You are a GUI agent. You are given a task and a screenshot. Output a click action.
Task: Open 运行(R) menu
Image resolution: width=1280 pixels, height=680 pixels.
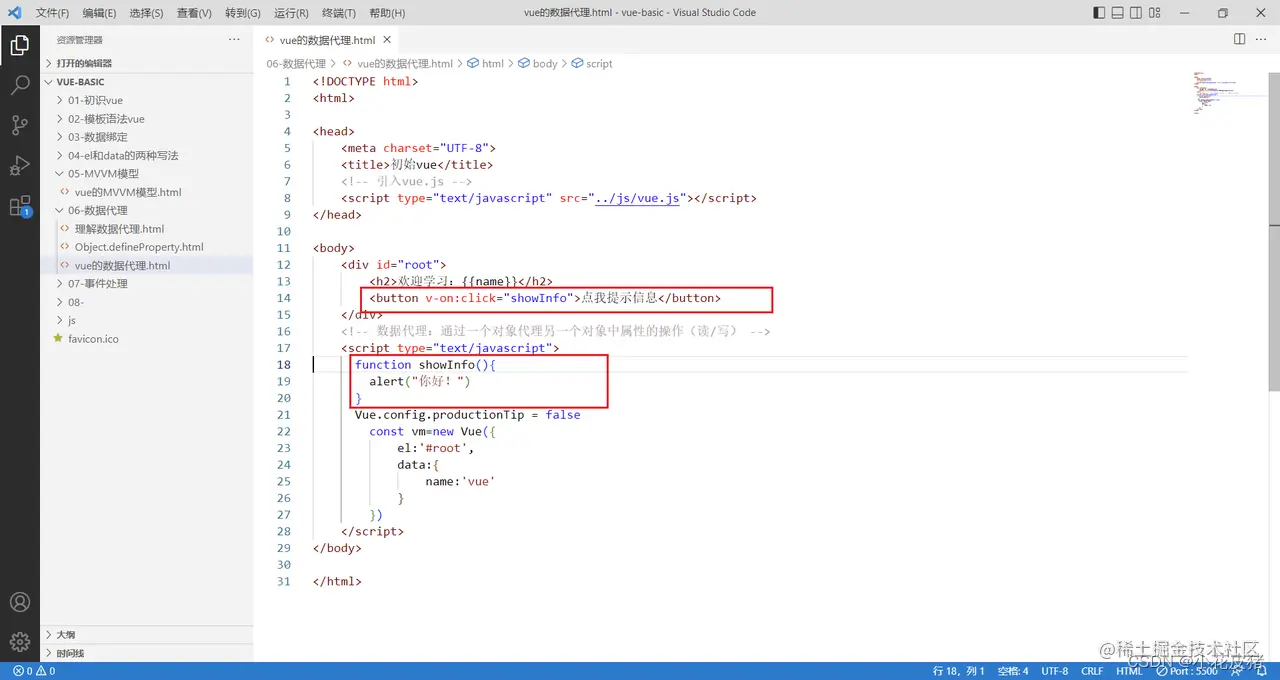tap(291, 13)
